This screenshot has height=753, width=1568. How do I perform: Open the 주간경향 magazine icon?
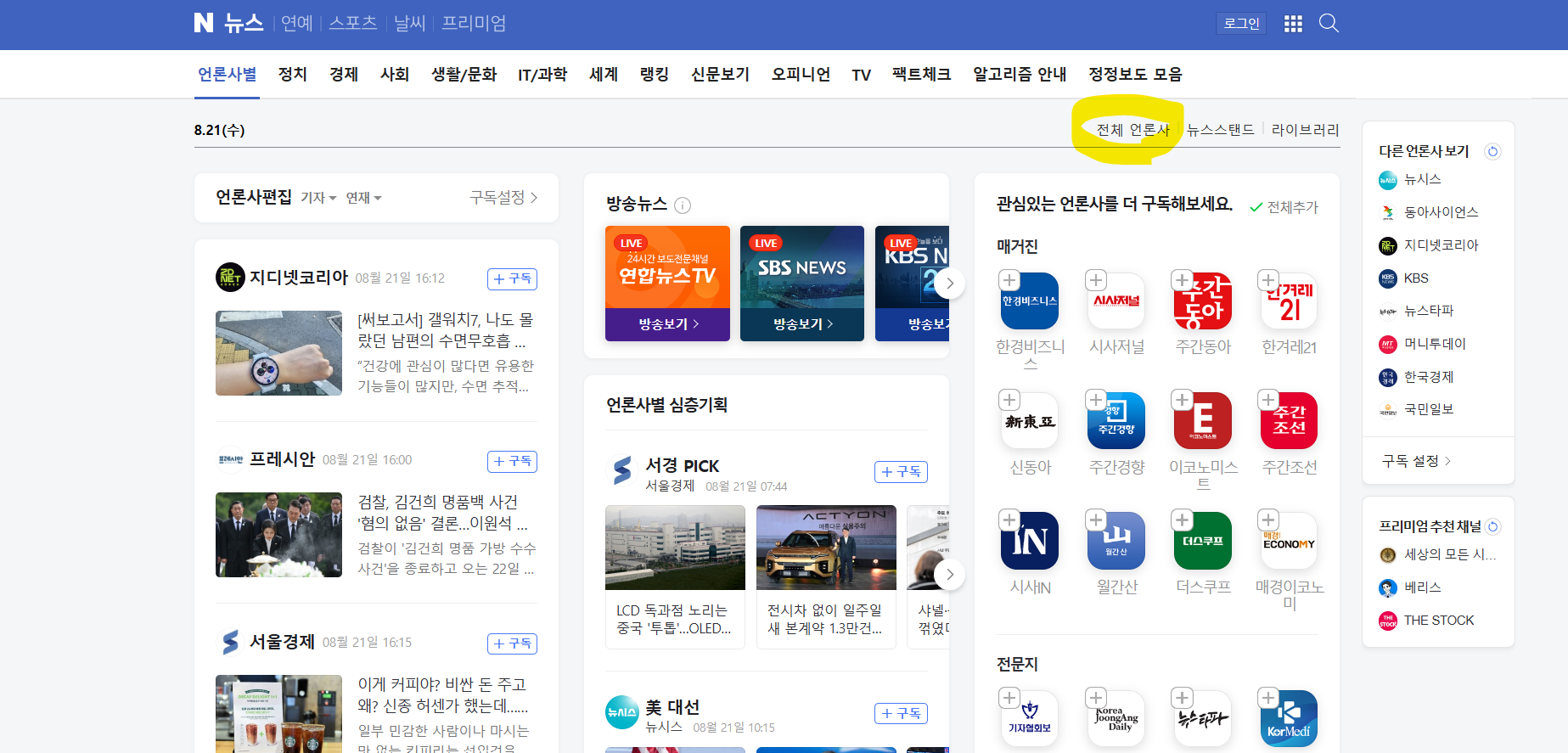pyautogui.click(x=1116, y=421)
